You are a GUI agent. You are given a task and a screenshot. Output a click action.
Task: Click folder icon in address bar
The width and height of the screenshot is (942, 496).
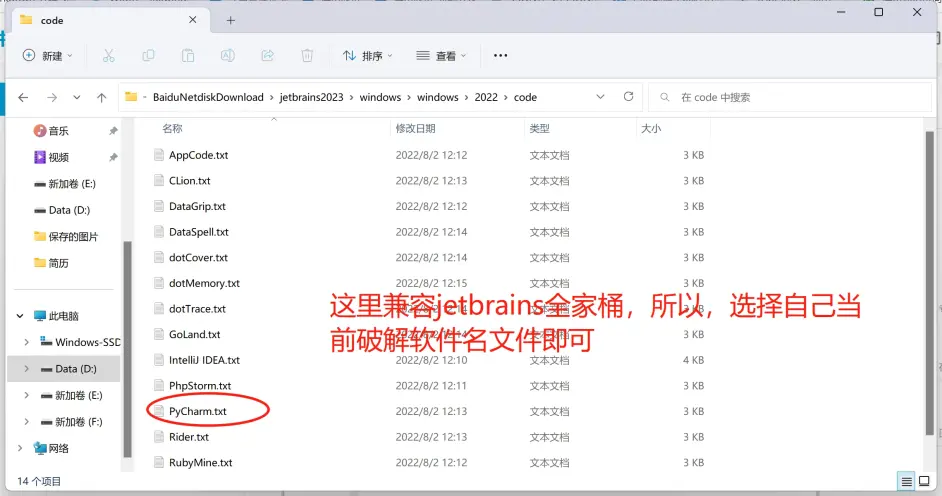131,97
